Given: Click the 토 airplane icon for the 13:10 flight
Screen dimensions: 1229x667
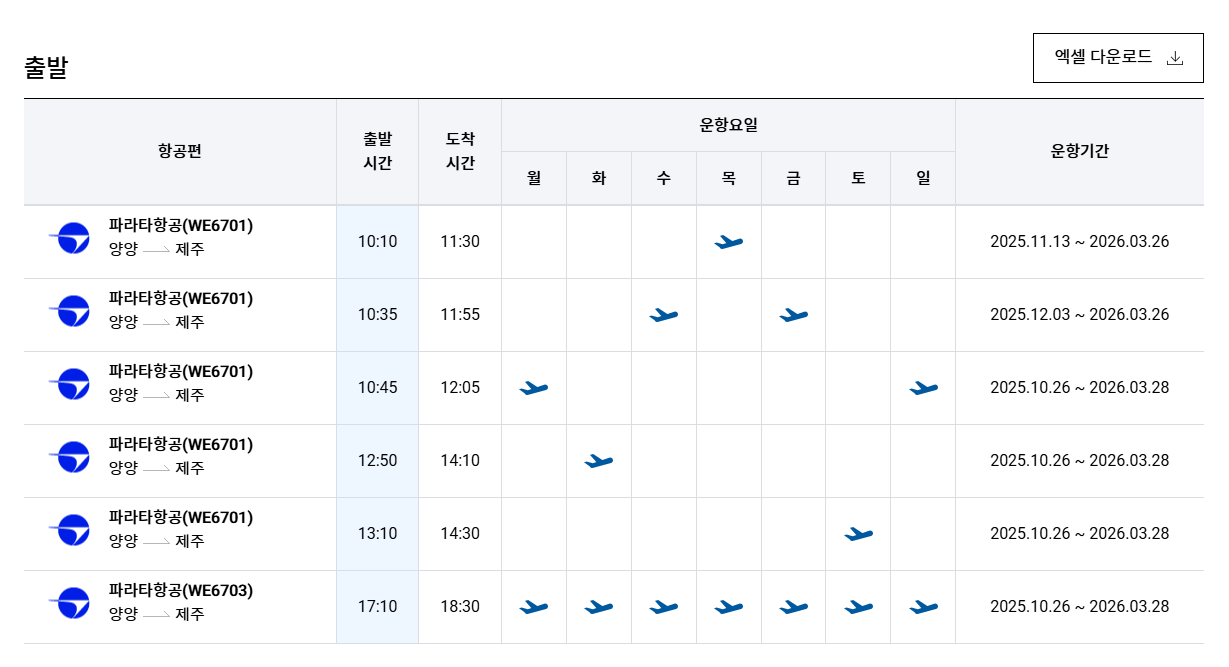Looking at the screenshot, I should click(857, 533).
